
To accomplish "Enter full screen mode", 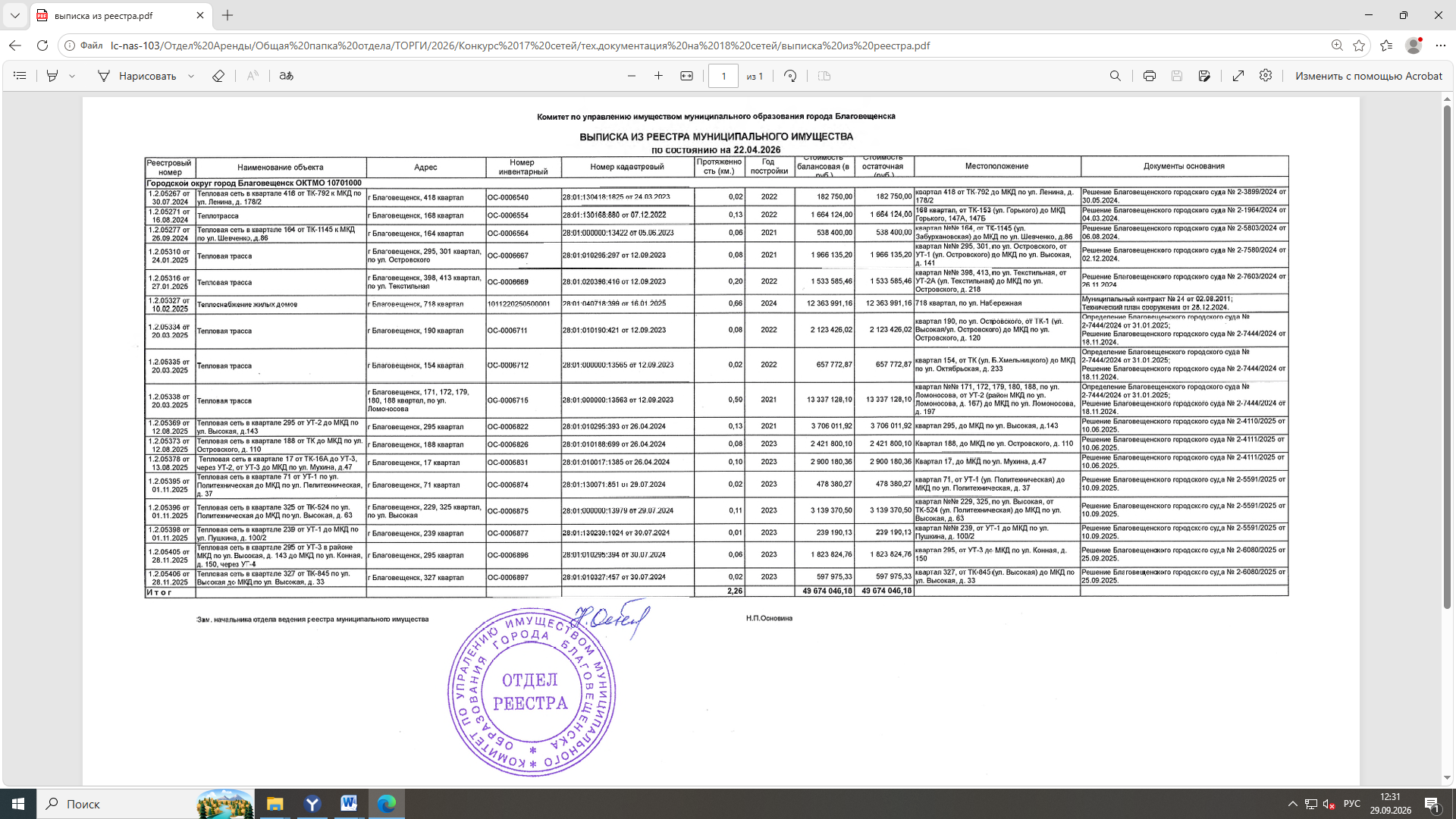I will [1238, 76].
